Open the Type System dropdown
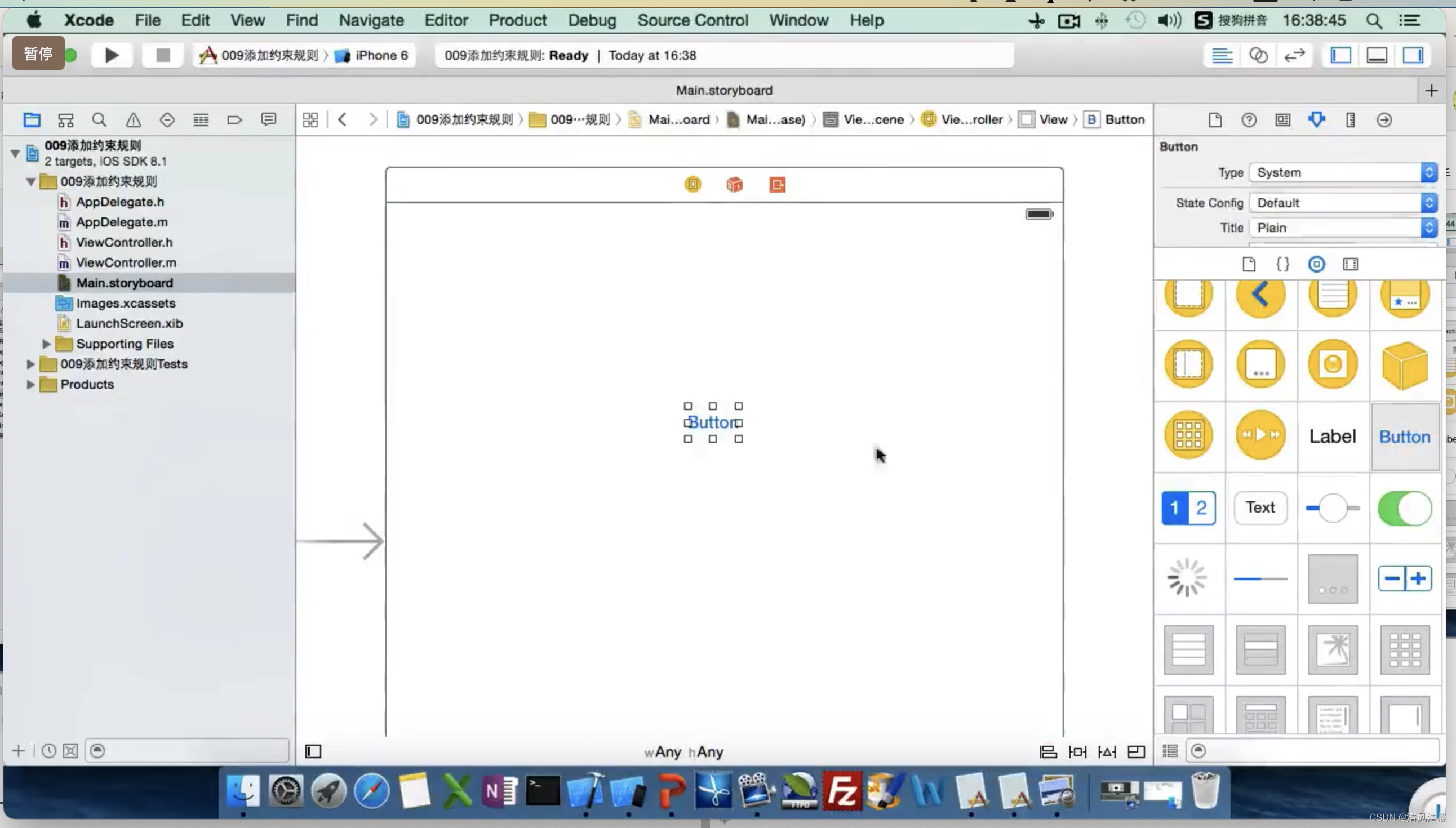Image resolution: width=1456 pixels, height=828 pixels. pos(1343,172)
